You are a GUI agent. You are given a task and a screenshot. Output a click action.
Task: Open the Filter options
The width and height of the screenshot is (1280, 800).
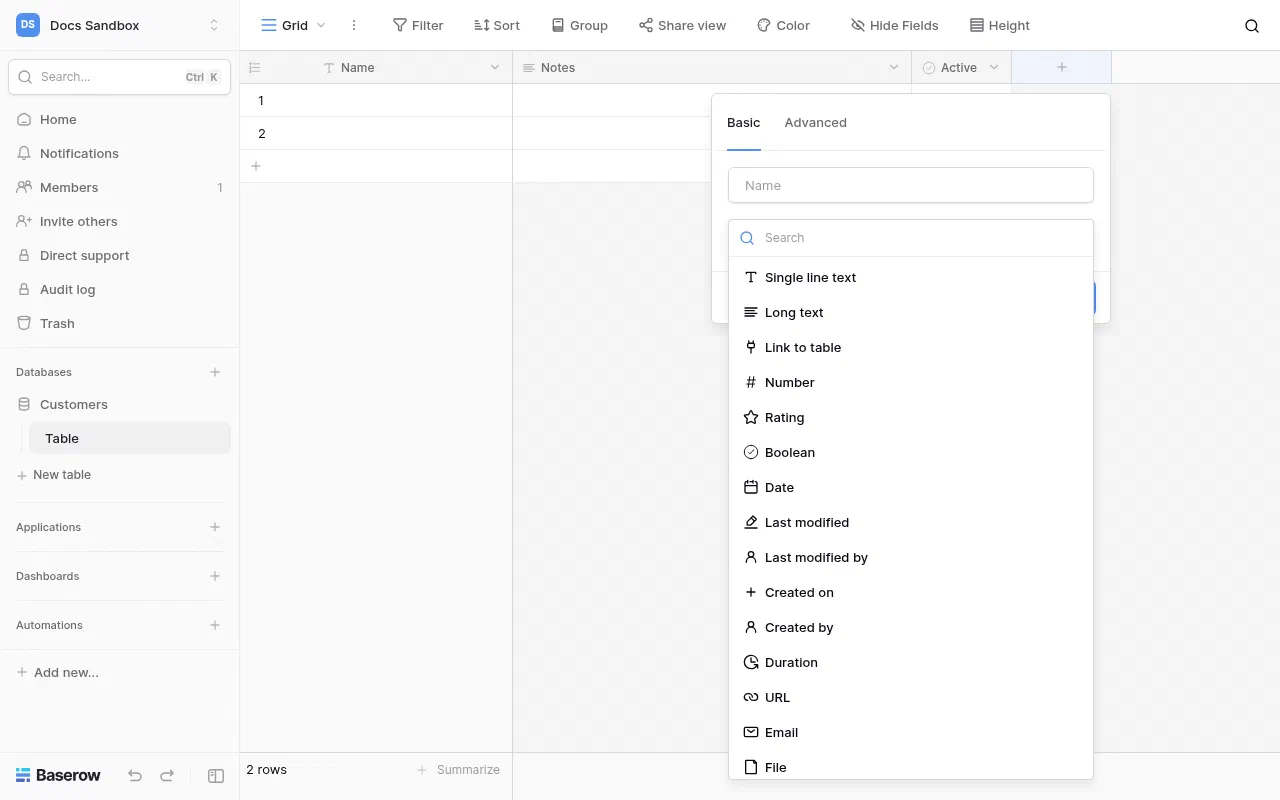pyautogui.click(x=418, y=25)
